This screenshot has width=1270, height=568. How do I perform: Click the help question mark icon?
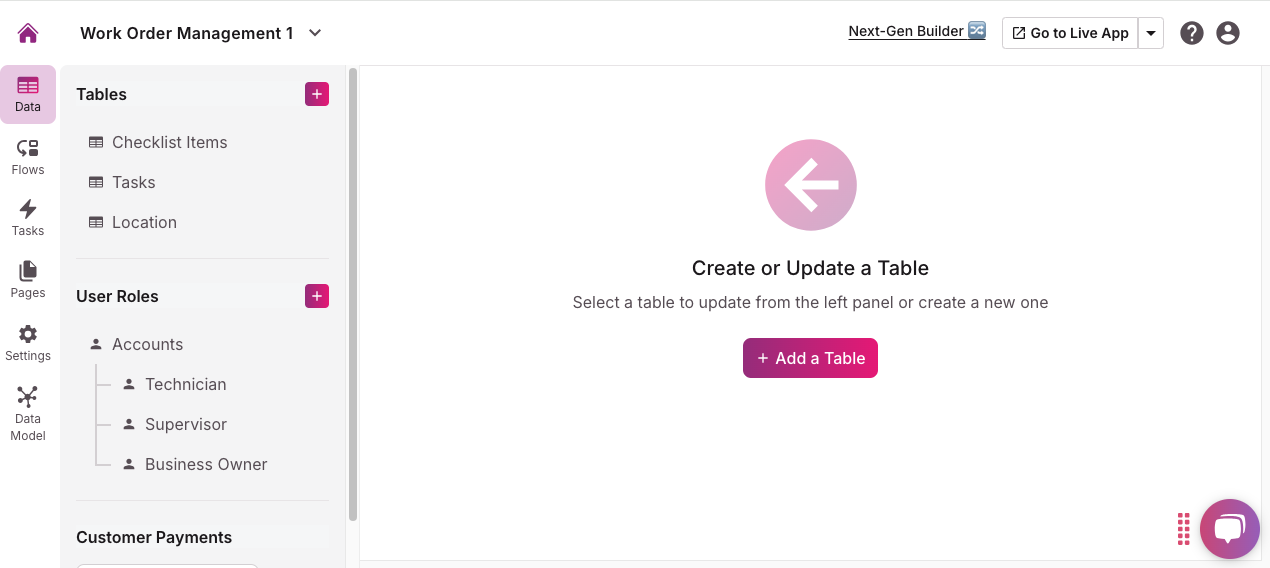pos(1191,33)
